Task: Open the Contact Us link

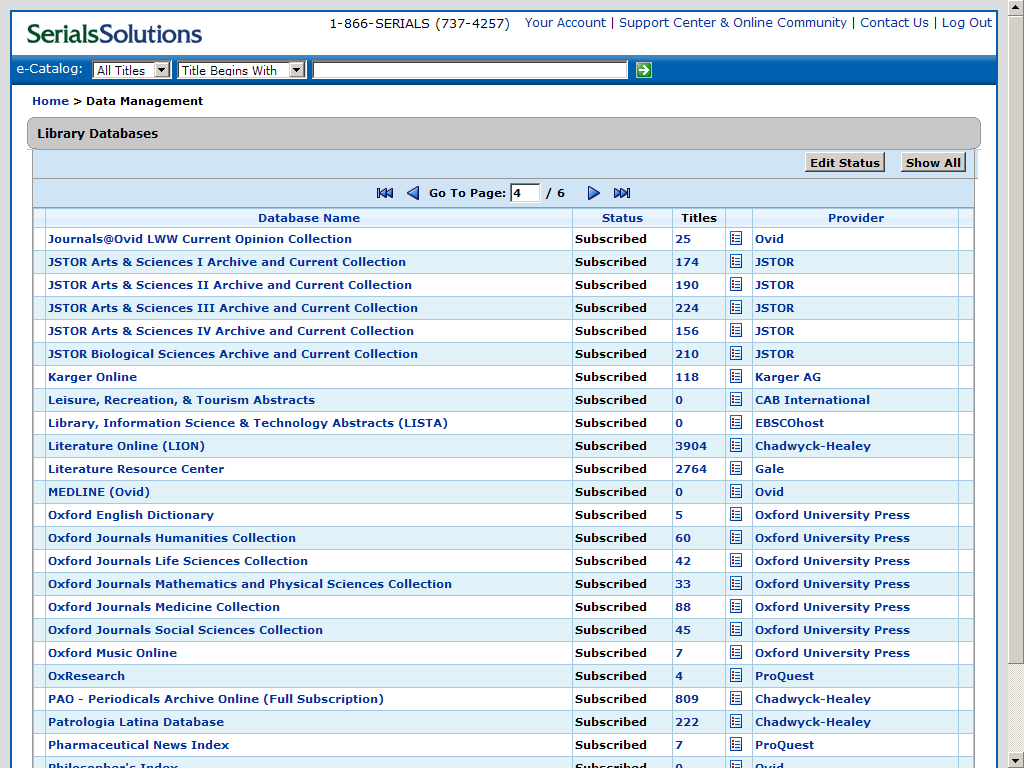Action: click(894, 23)
